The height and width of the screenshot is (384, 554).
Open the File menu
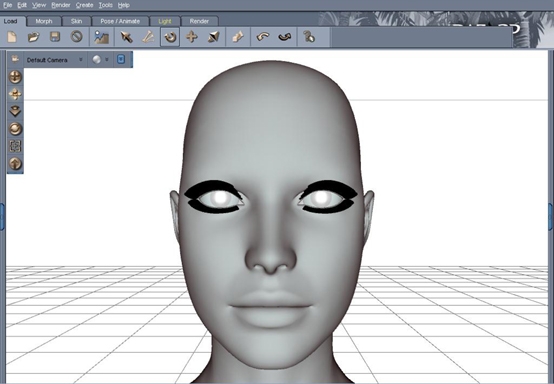(7, 5)
